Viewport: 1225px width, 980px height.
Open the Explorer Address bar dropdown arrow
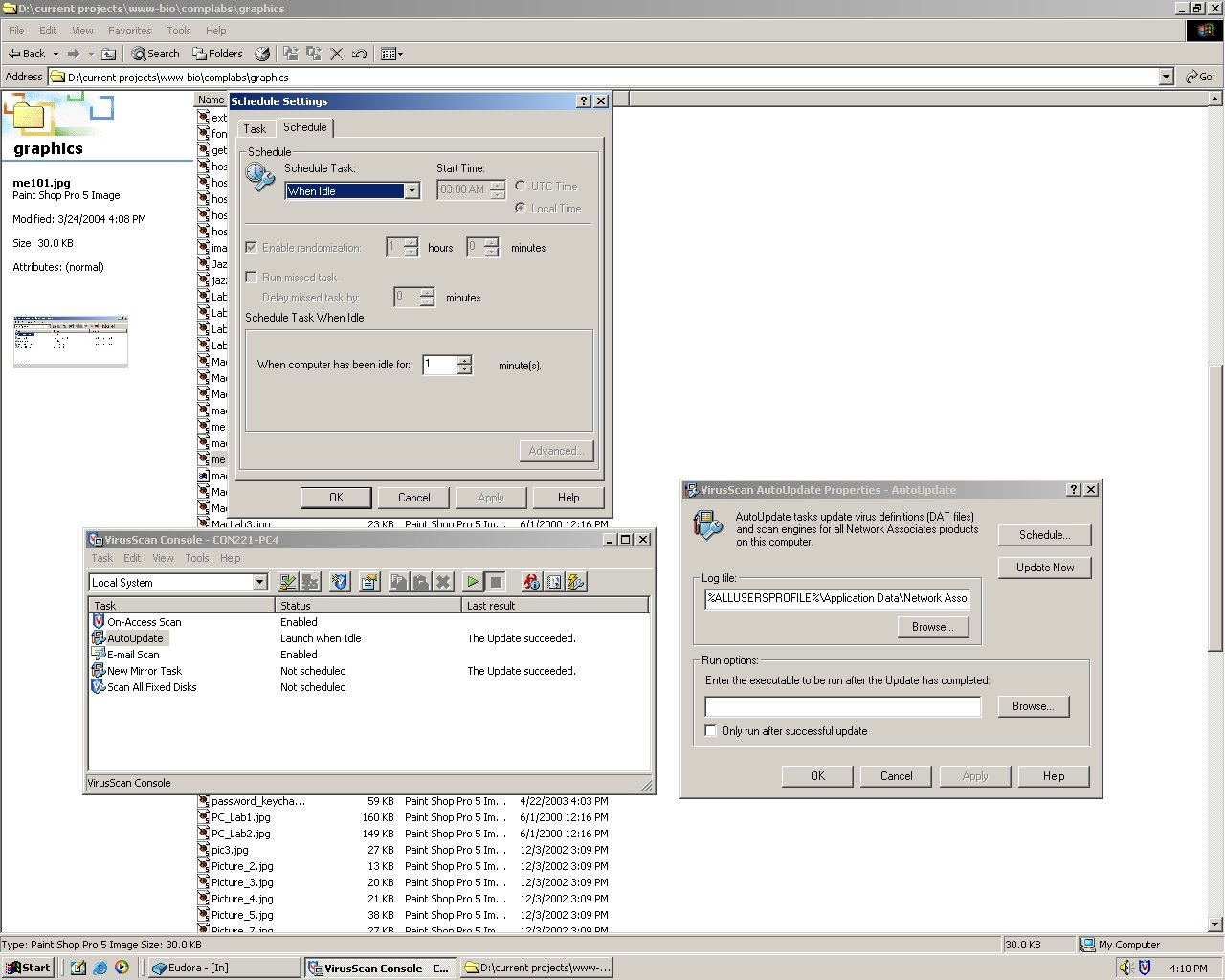point(1166,77)
